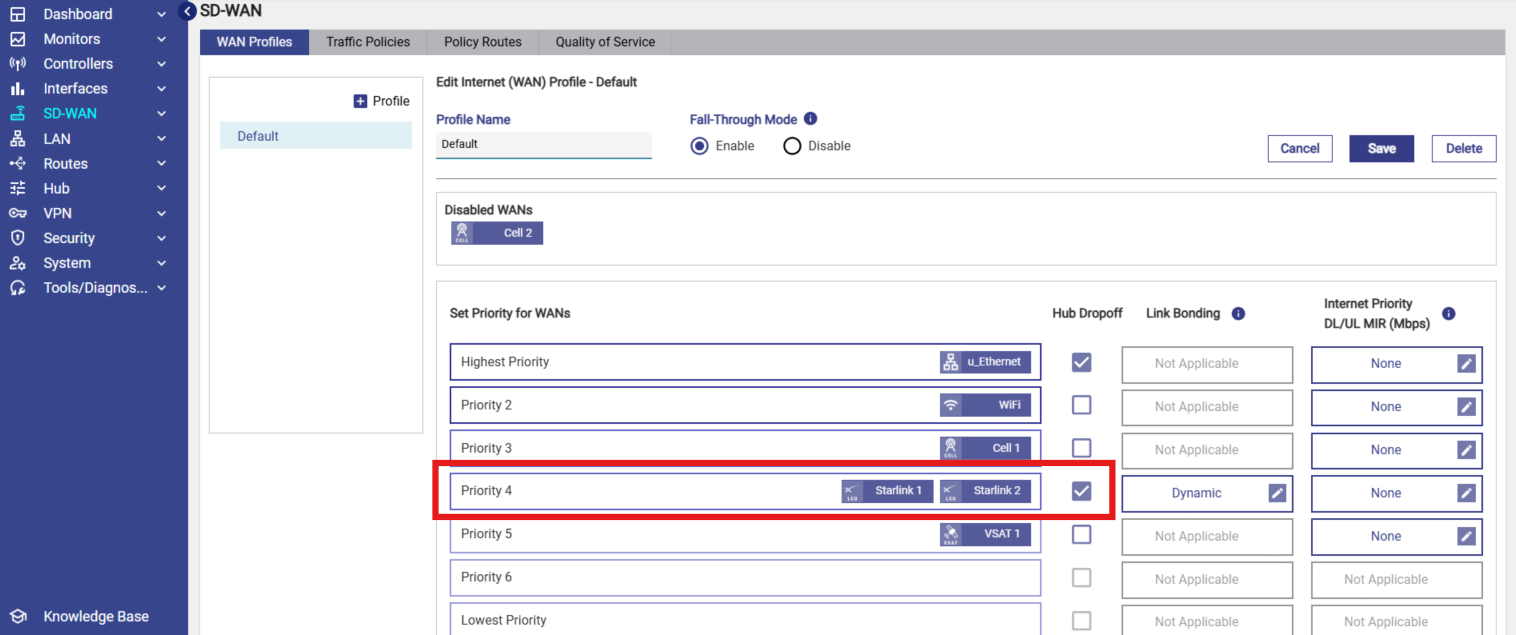The height and width of the screenshot is (635, 1516).
Task: Select Disable for Fall-Through Mode
Action: [x=793, y=146]
